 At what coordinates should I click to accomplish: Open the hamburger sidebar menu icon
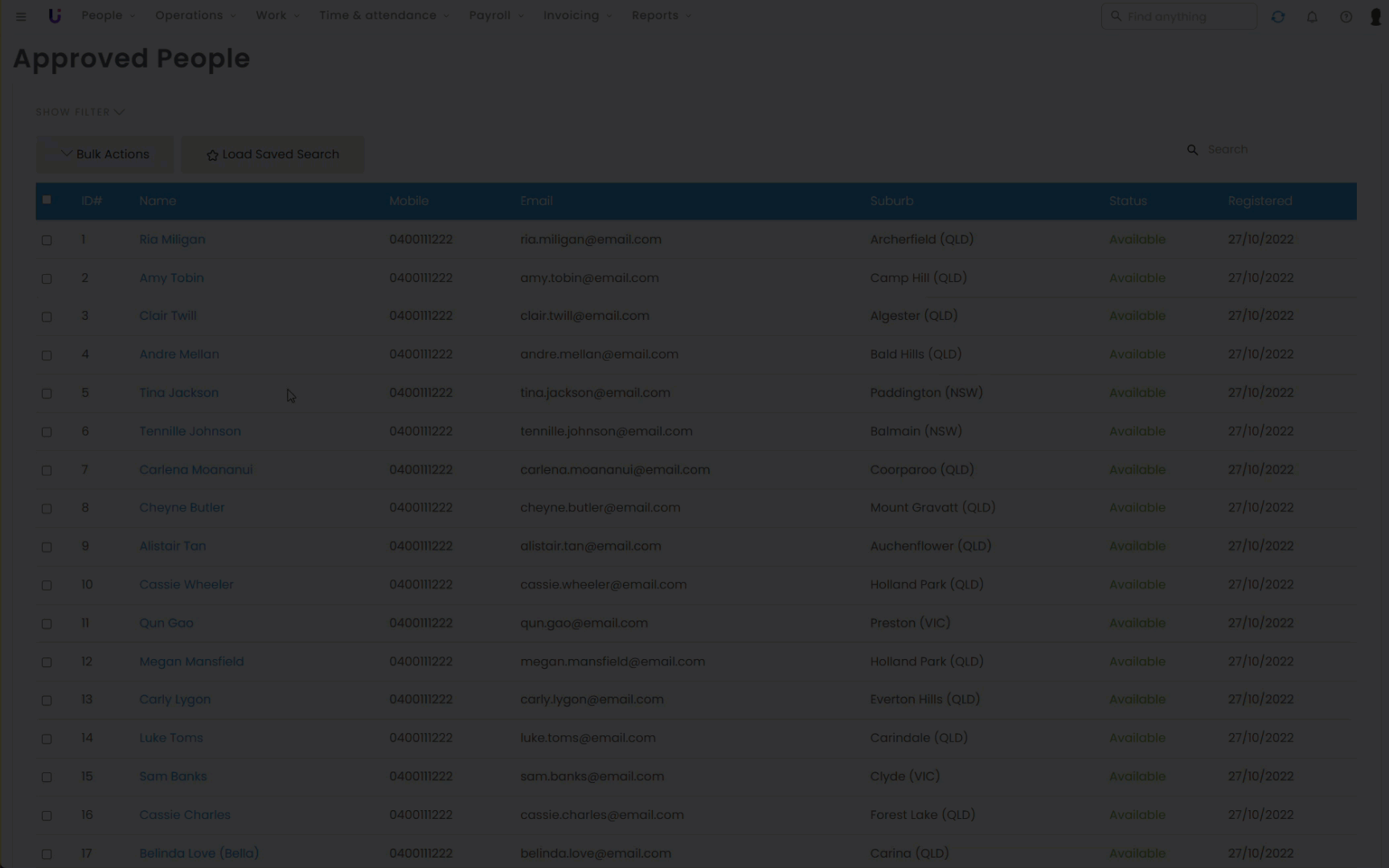pos(21,16)
